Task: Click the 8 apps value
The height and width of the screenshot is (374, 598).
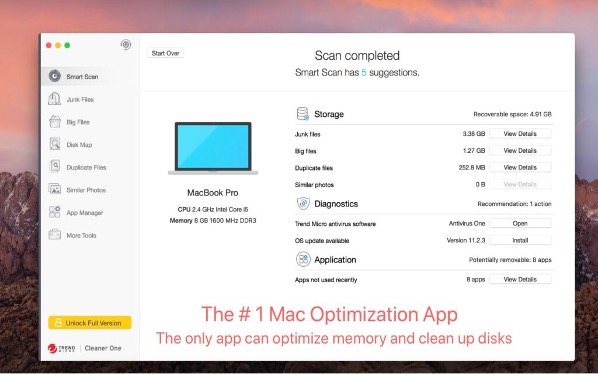Action: [476, 279]
